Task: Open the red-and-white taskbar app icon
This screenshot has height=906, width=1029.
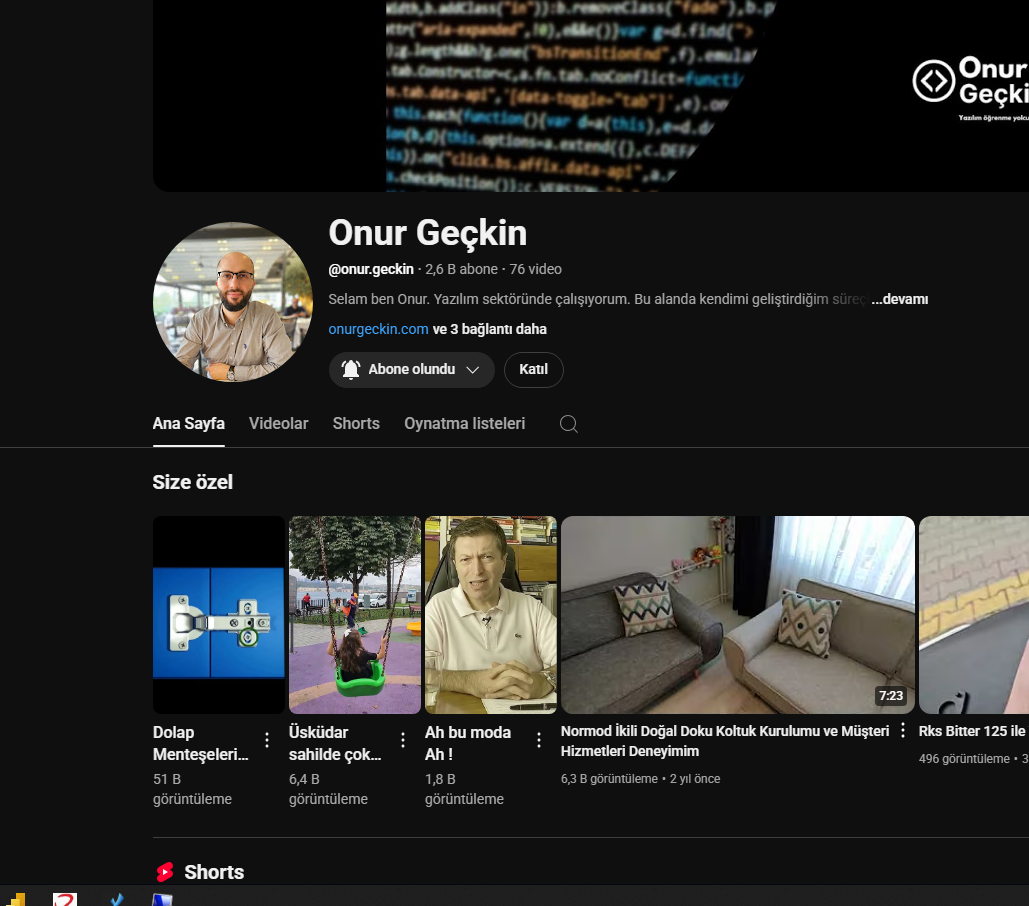Action: click(x=65, y=899)
